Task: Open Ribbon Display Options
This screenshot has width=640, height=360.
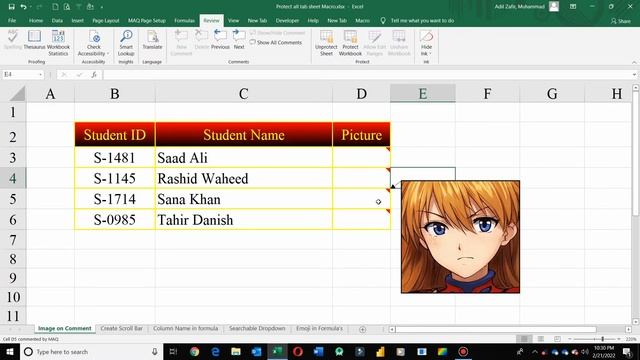Action: [573, 7]
